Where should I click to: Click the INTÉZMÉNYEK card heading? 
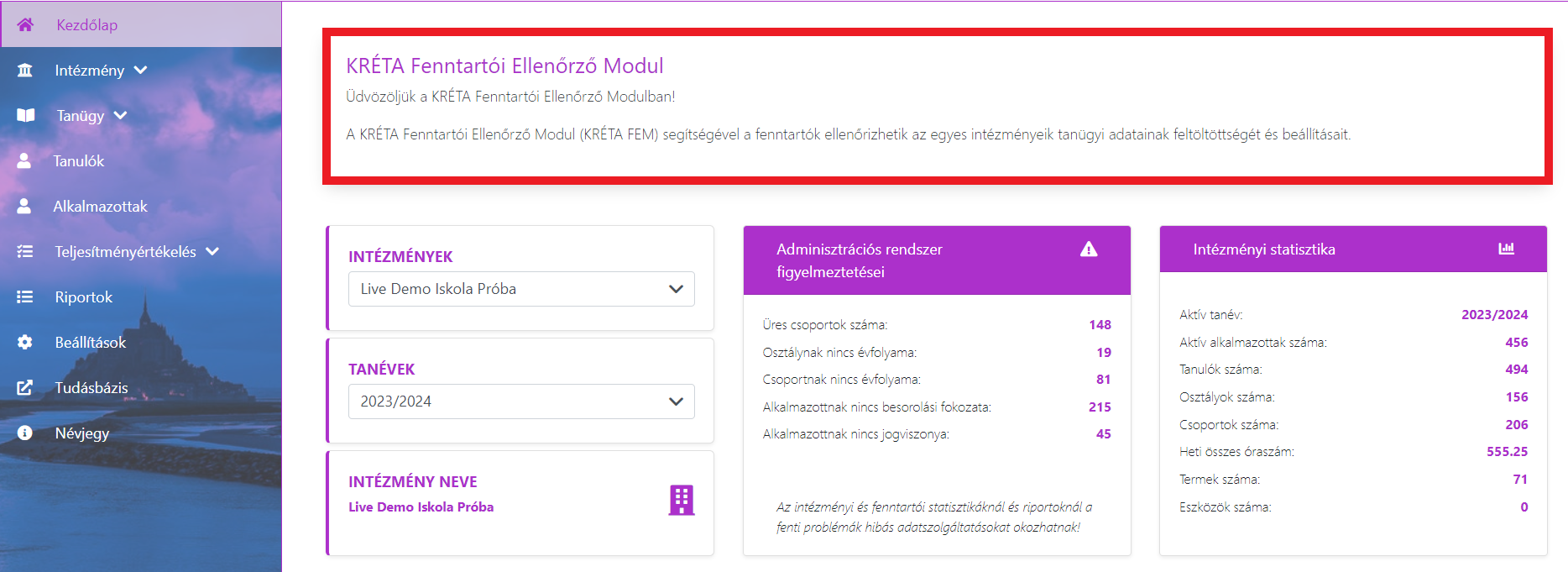400,257
